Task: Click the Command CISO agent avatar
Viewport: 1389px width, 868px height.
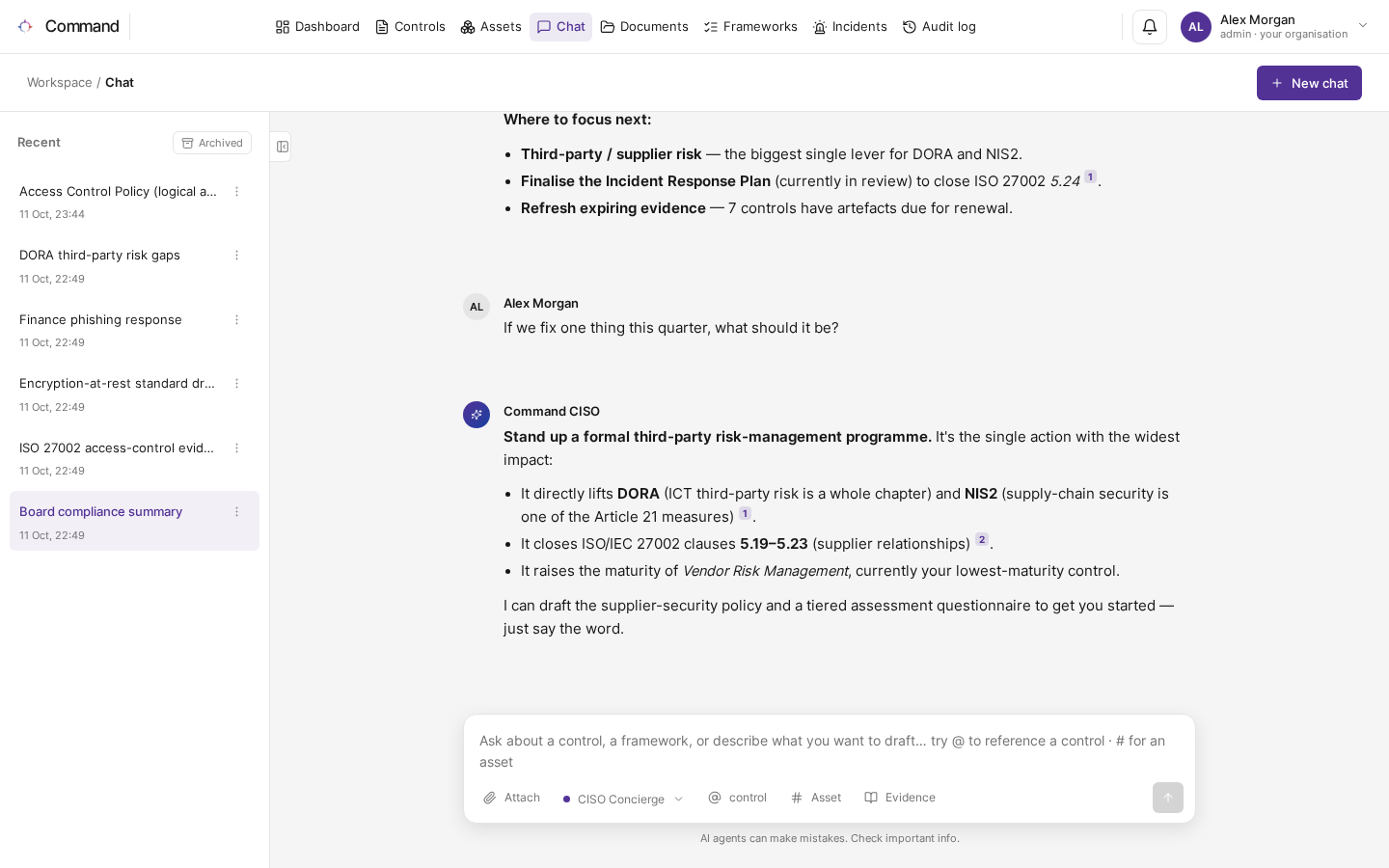Action: tap(477, 415)
